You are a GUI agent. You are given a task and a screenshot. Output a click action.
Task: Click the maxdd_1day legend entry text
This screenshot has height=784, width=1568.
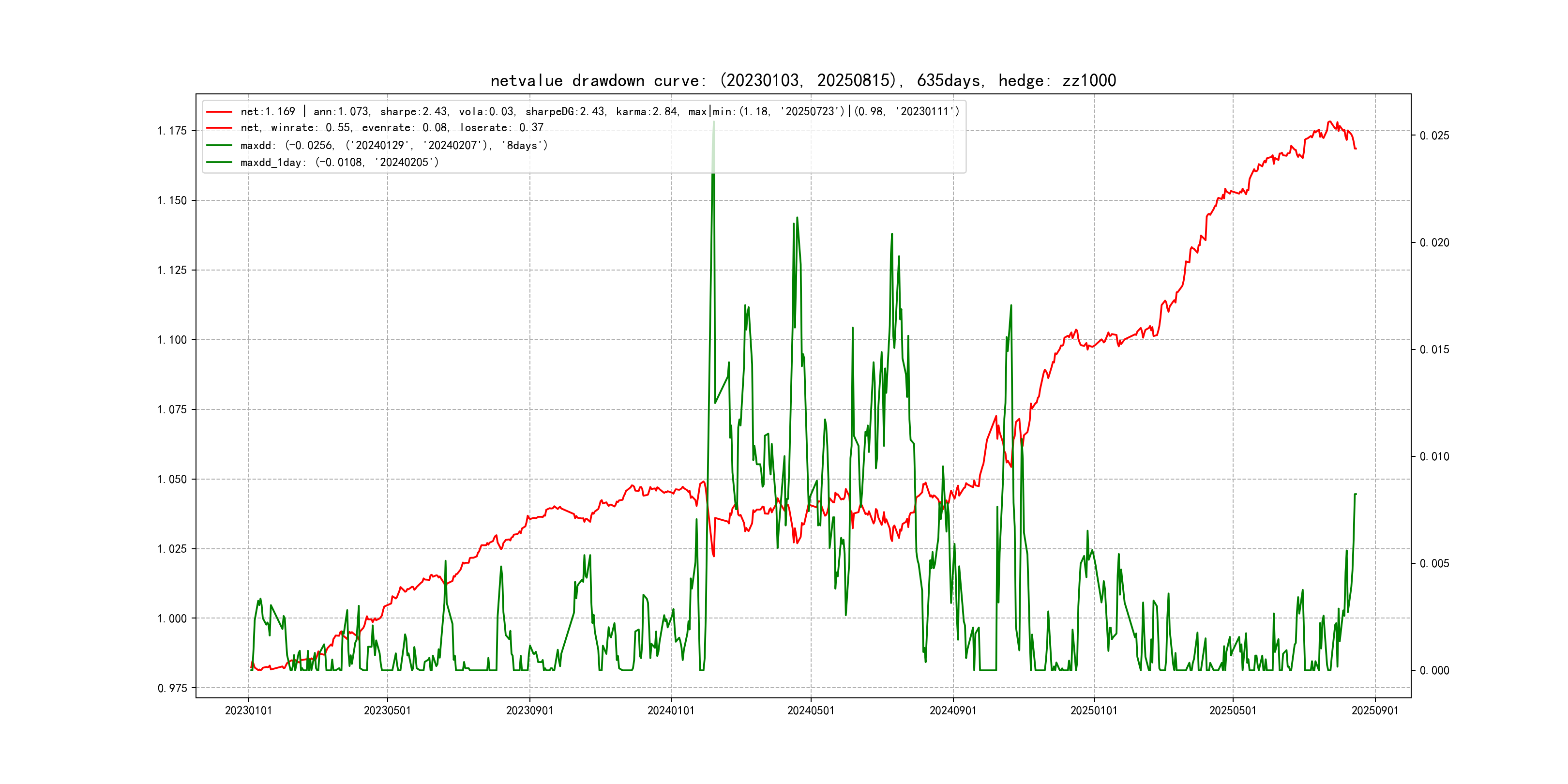pyautogui.click(x=339, y=163)
